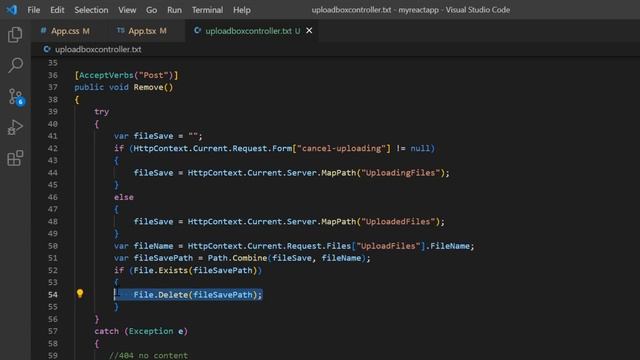Screen dimensions: 640x360
Task: Open the Explorer view in activity bar
Action: (x=15, y=35)
